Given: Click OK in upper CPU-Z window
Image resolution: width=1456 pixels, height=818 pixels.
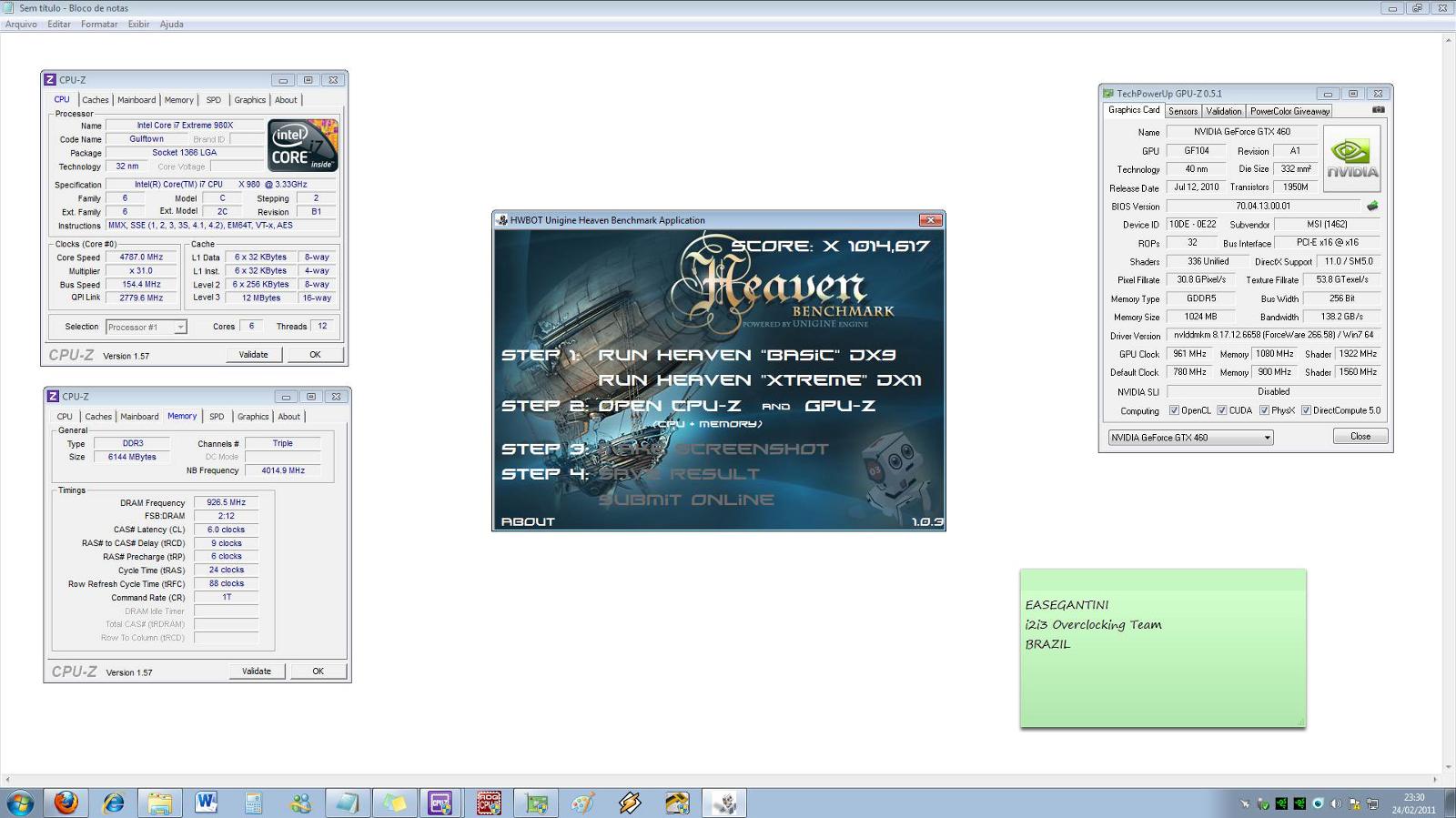Looking at the screenshot, I should (315, 355).
